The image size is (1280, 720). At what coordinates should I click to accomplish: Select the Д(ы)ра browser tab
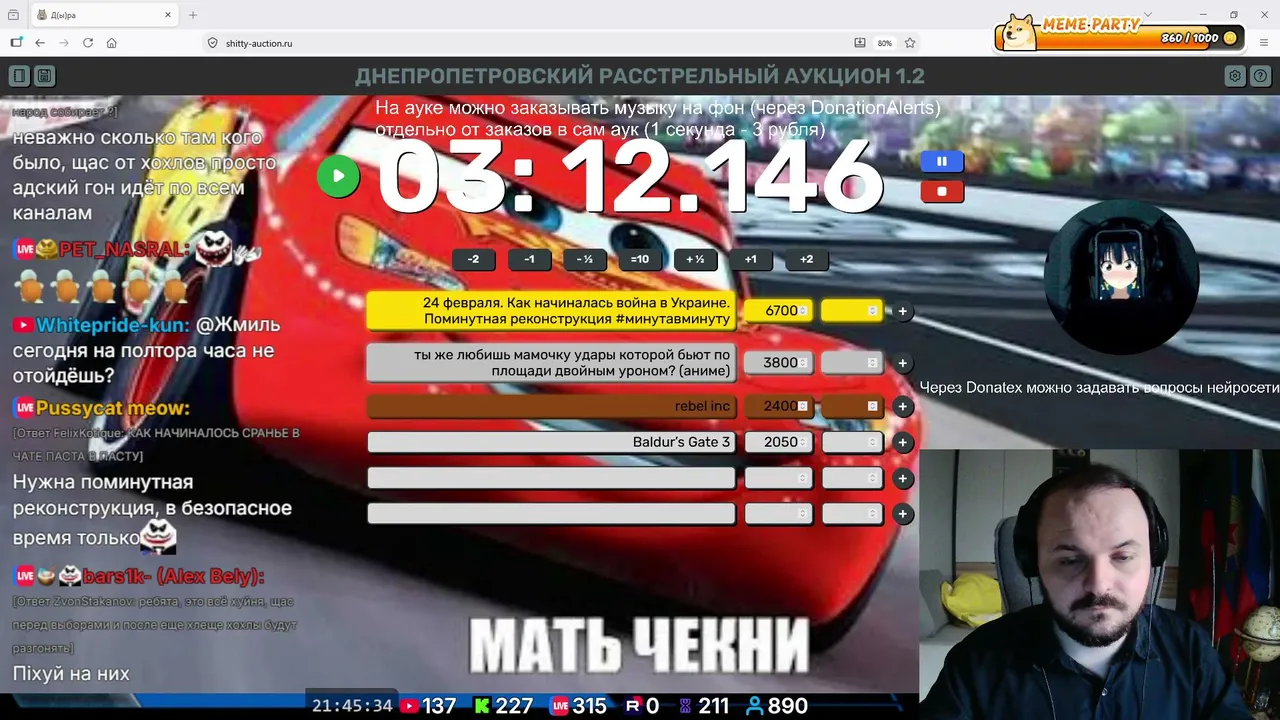pos(105,15)
